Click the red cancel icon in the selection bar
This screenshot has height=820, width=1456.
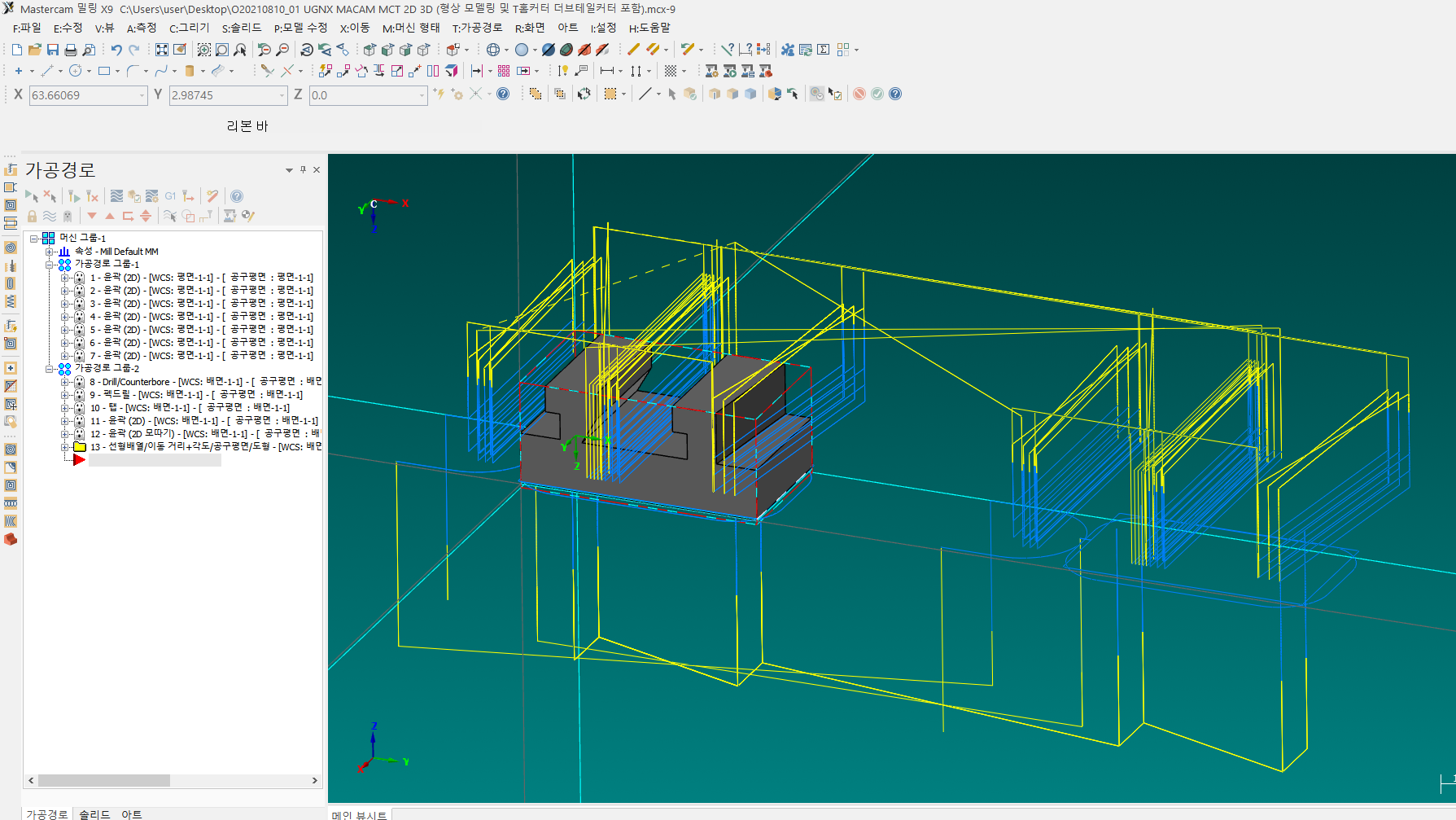(859, 94)
